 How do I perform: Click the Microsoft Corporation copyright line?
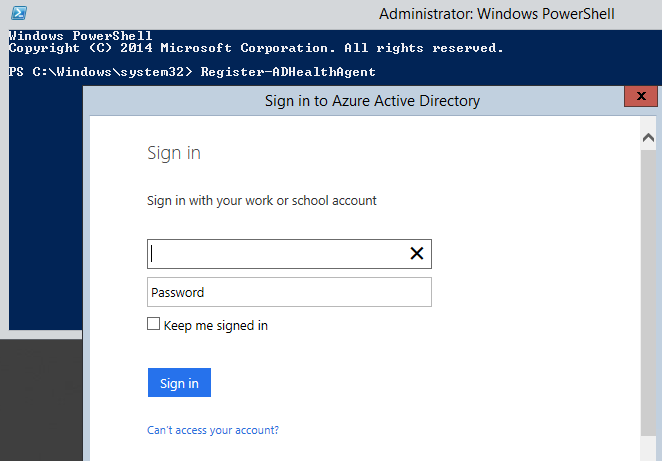click(256, 48)
